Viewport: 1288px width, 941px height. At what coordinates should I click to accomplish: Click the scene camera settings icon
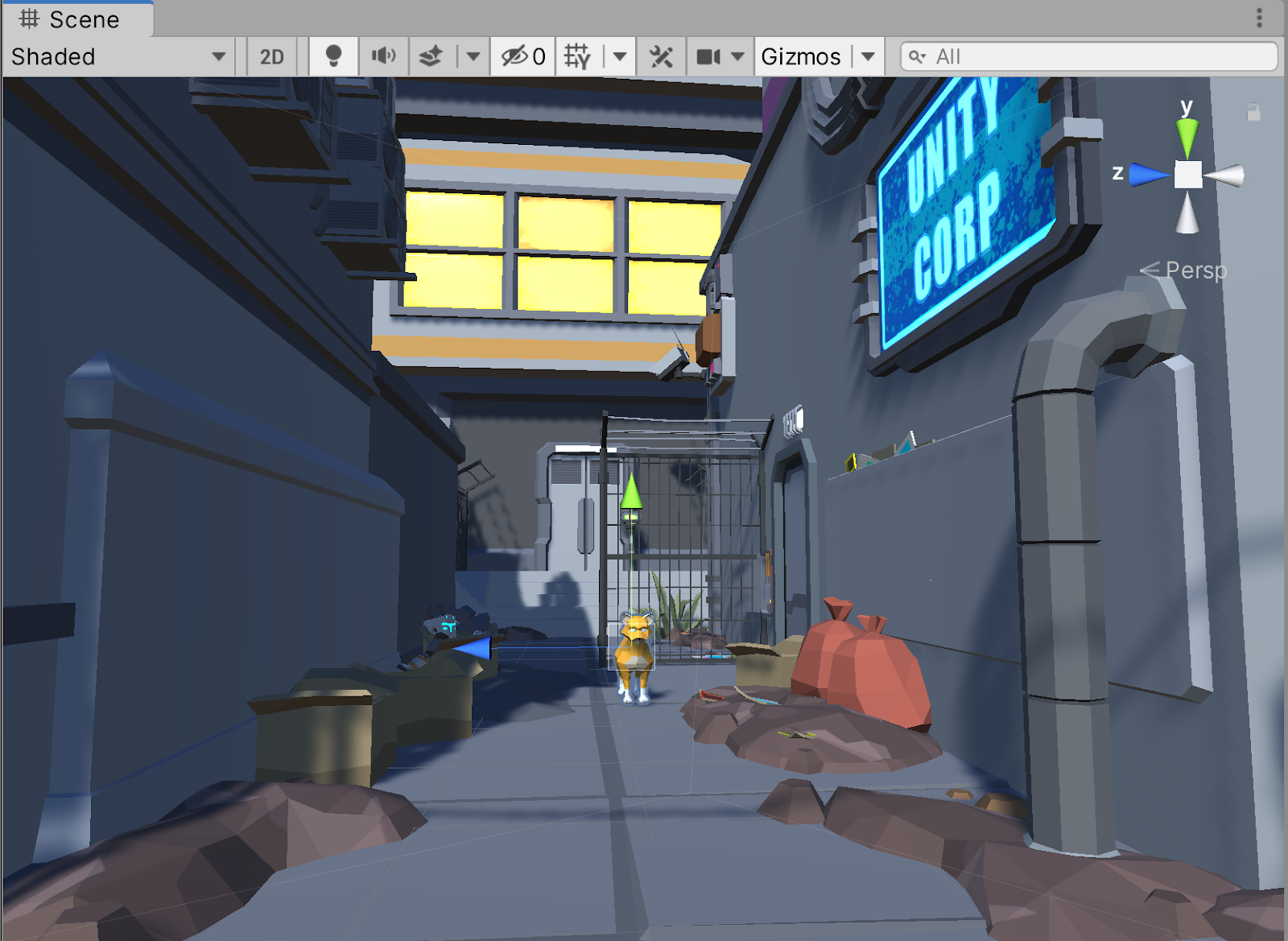pyautogui.click(x=708, y=56)
